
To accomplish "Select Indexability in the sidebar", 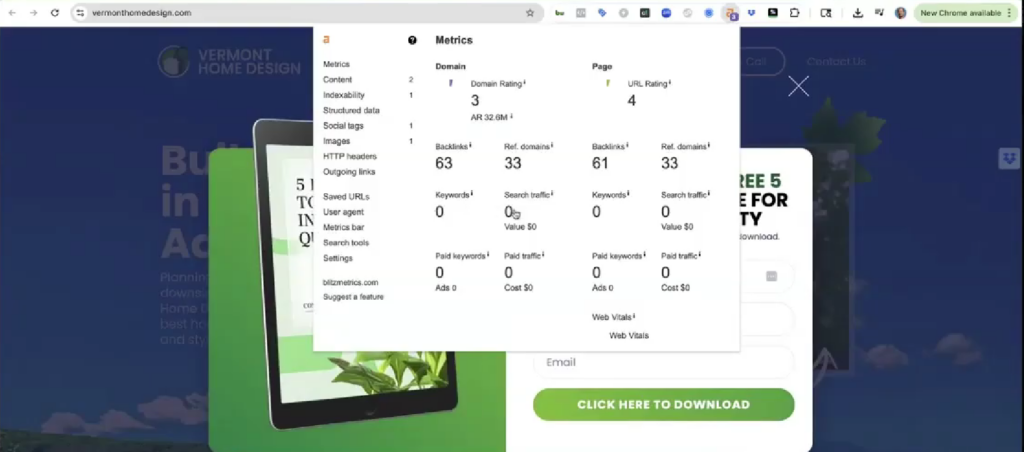I will 343,95.
